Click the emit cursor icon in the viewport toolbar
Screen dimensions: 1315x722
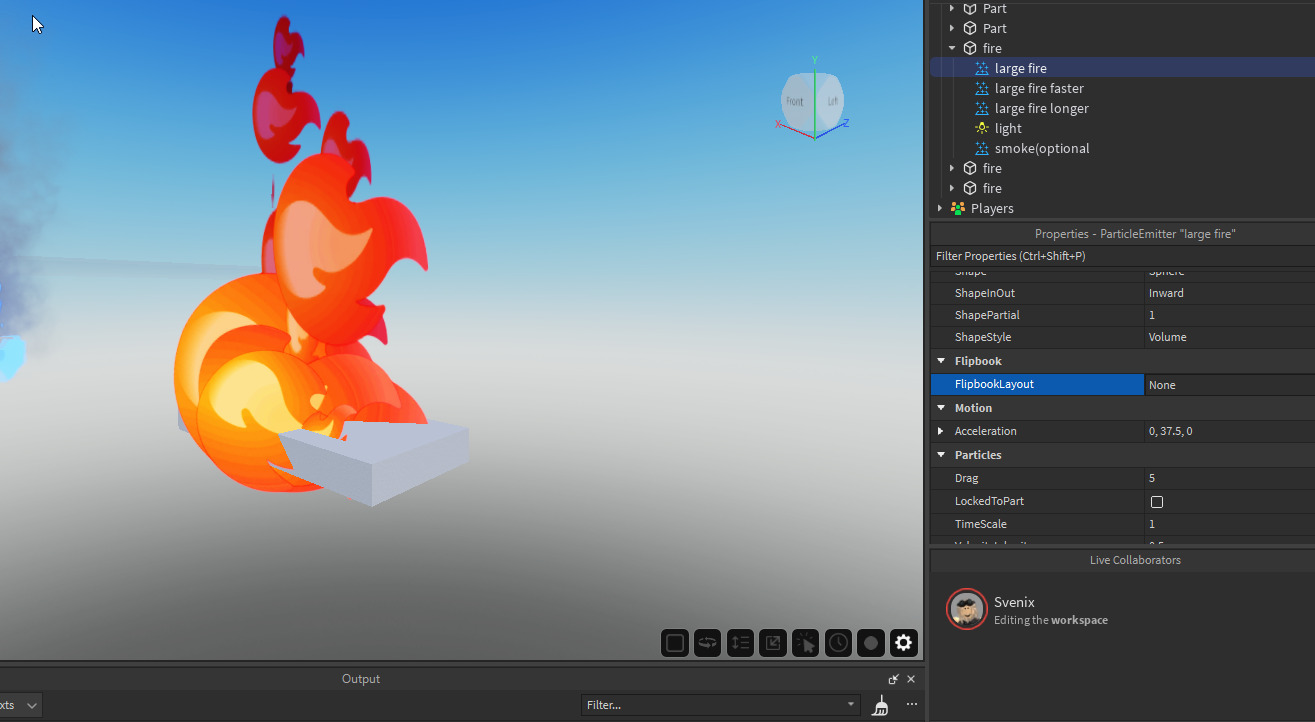pyautogui.click(x=805, y=643)
